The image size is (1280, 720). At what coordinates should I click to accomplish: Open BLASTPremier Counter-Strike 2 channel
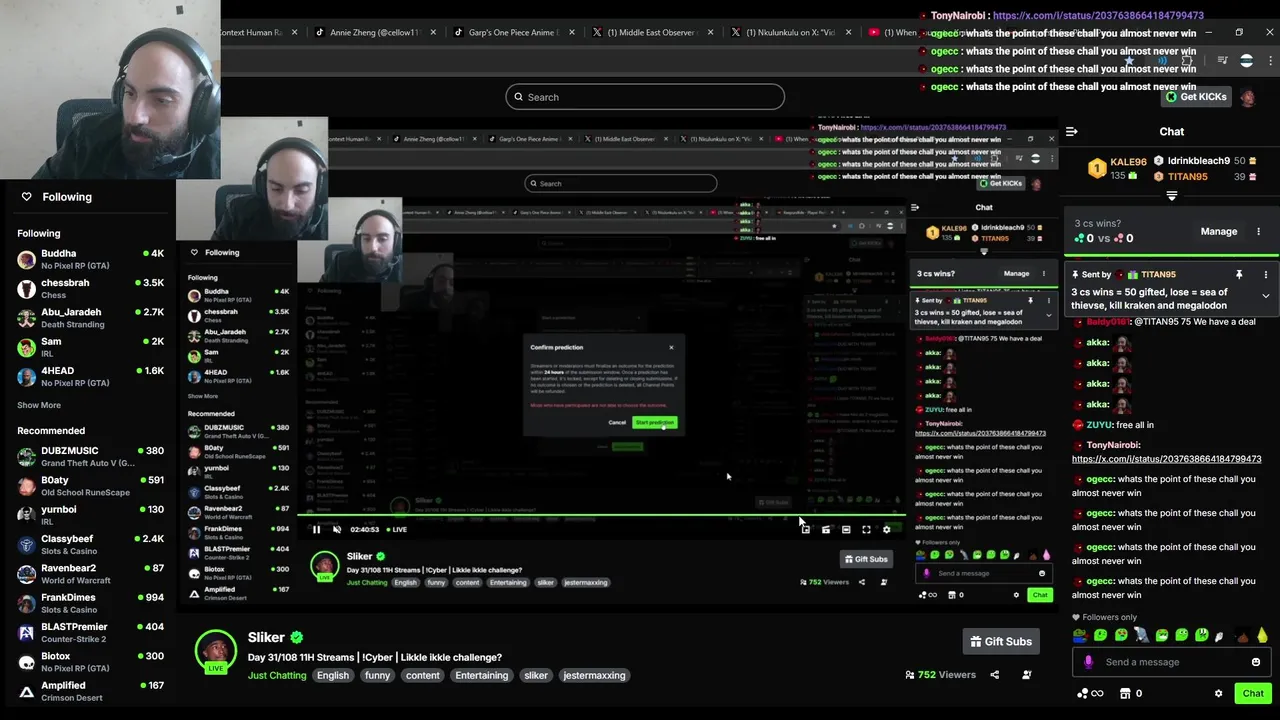click(x=90, y=632)
